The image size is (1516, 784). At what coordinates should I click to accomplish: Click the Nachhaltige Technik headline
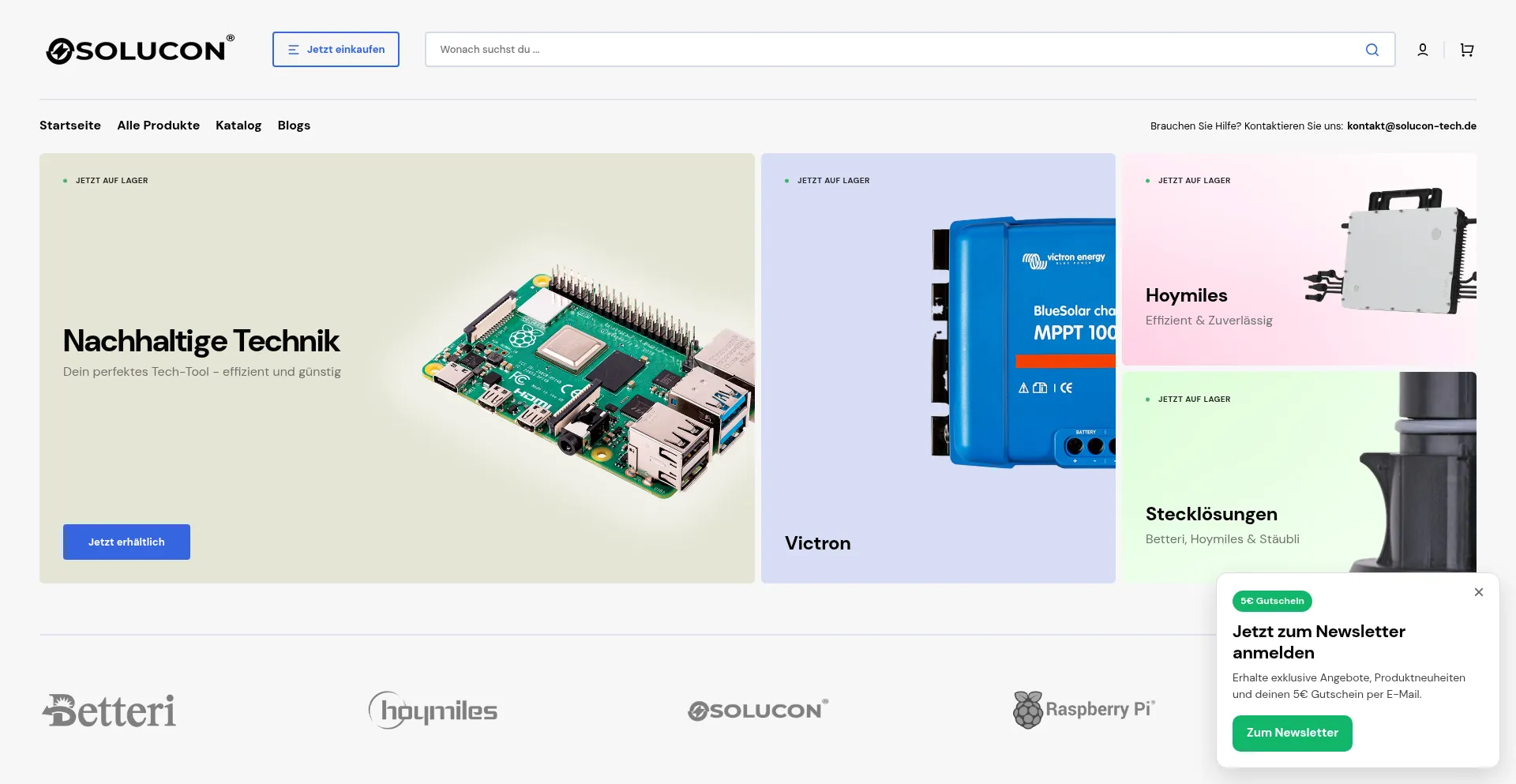pyautogui.click(x=201, y=341)
